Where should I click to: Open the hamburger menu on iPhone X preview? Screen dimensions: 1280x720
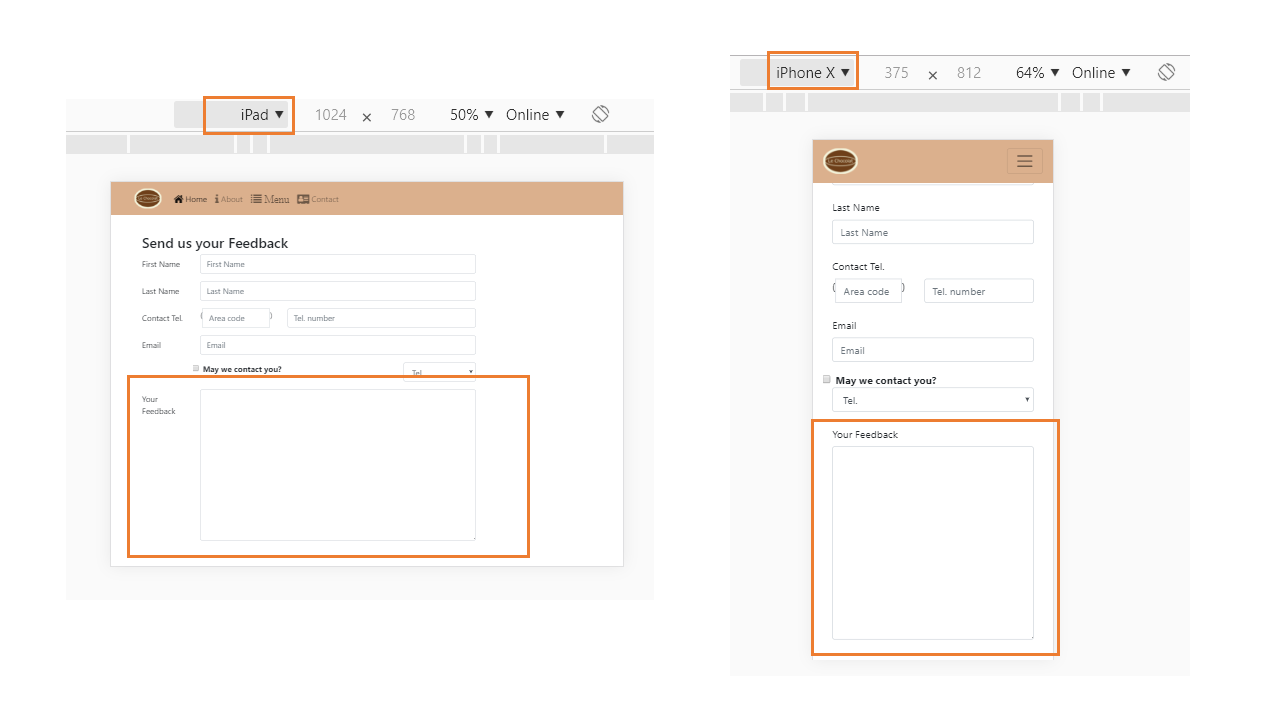pyautogui.click(x=1024, y=161)
